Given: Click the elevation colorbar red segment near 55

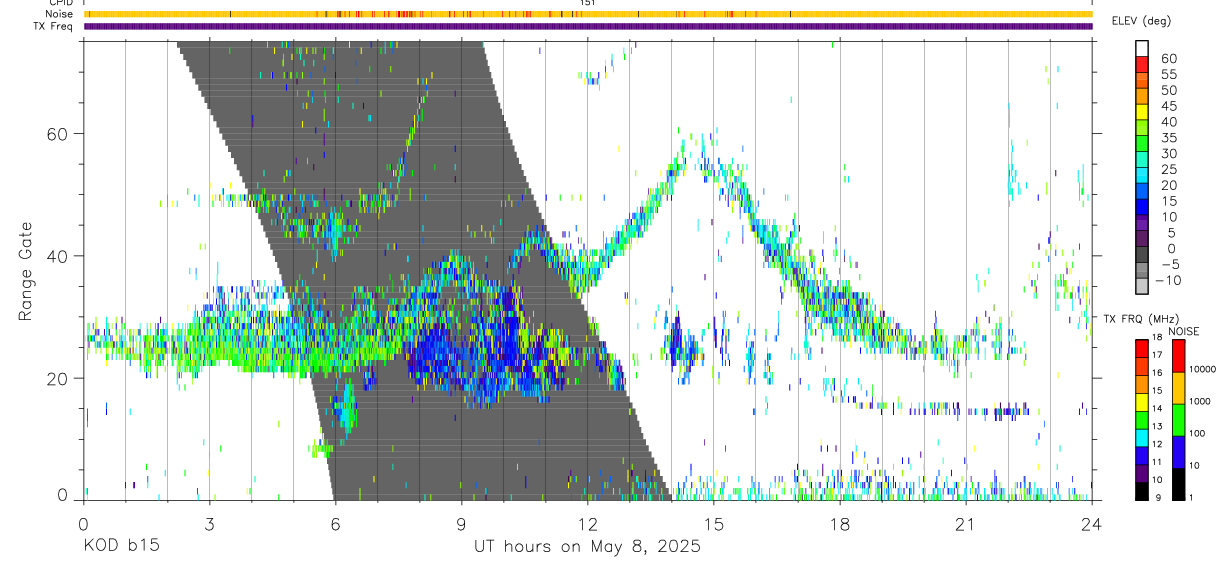Looking at the screenshot, I should [1142, 65].
